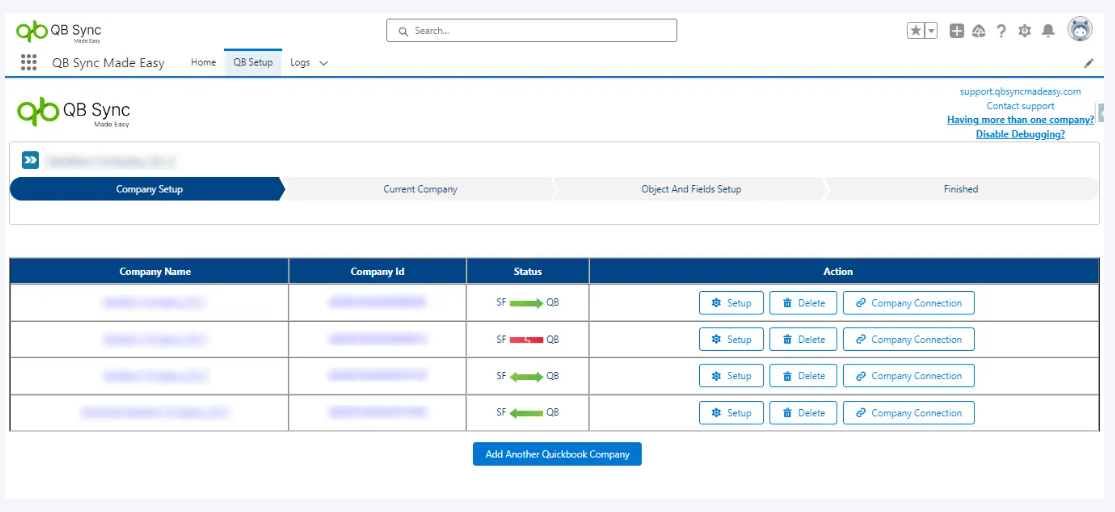This screenshot has width=1115, height=512.
Task: Click Add Another Quickbook Company button
Action: point(558,454)
